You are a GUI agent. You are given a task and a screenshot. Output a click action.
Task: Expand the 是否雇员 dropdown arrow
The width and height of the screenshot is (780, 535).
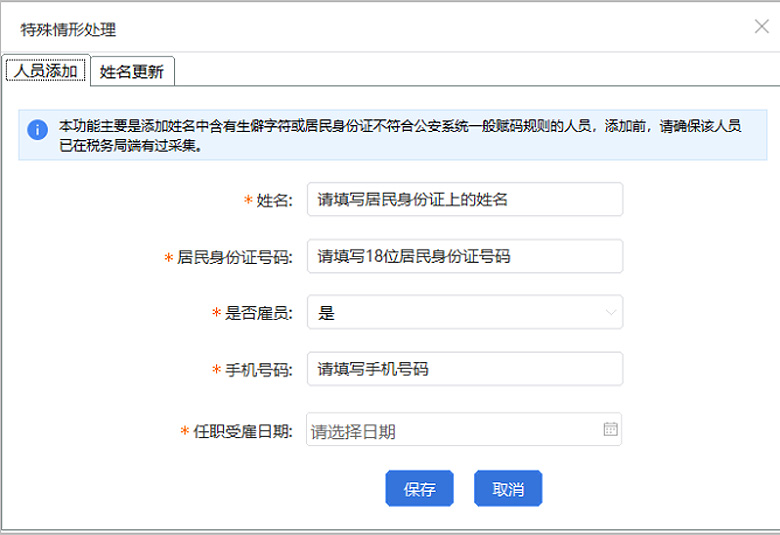pyautogui.click(x=611, y=313)
